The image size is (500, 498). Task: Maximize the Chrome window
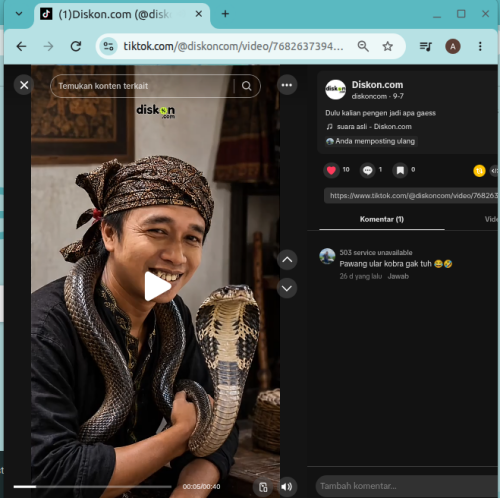(x=461, y=14)
